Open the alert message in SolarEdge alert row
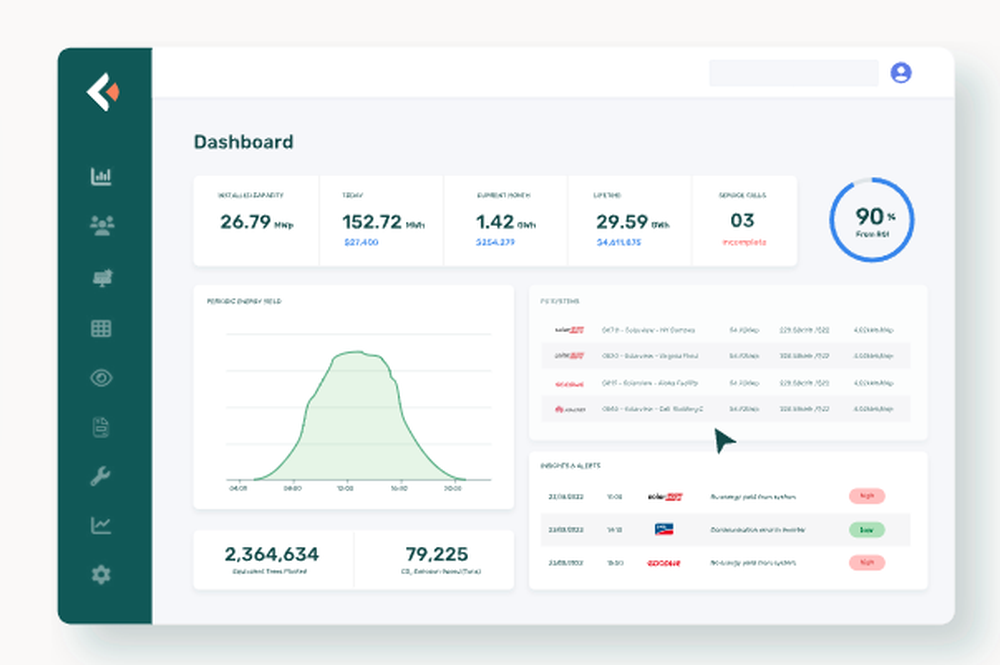 point(753,497)
